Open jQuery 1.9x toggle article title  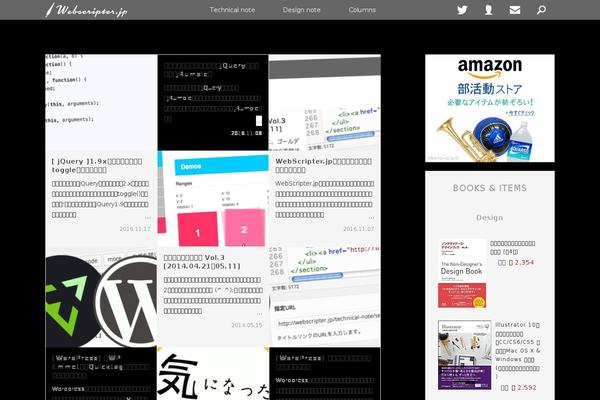97,165
